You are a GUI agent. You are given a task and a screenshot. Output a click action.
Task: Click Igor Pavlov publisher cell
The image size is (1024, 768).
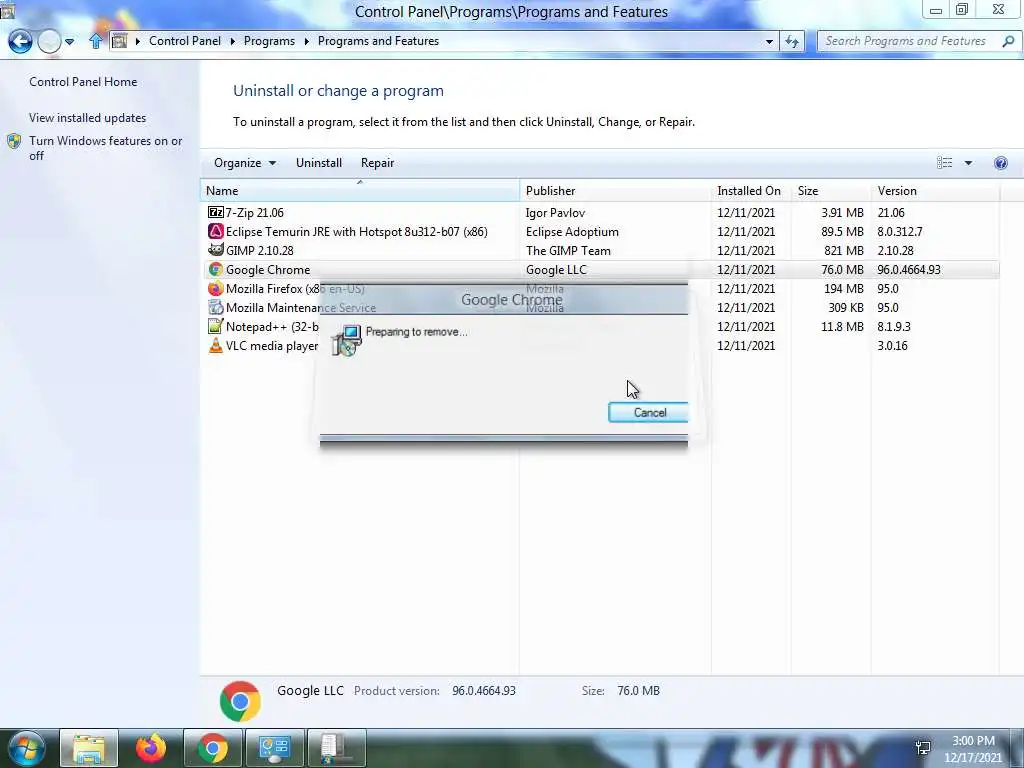[555, 213]
